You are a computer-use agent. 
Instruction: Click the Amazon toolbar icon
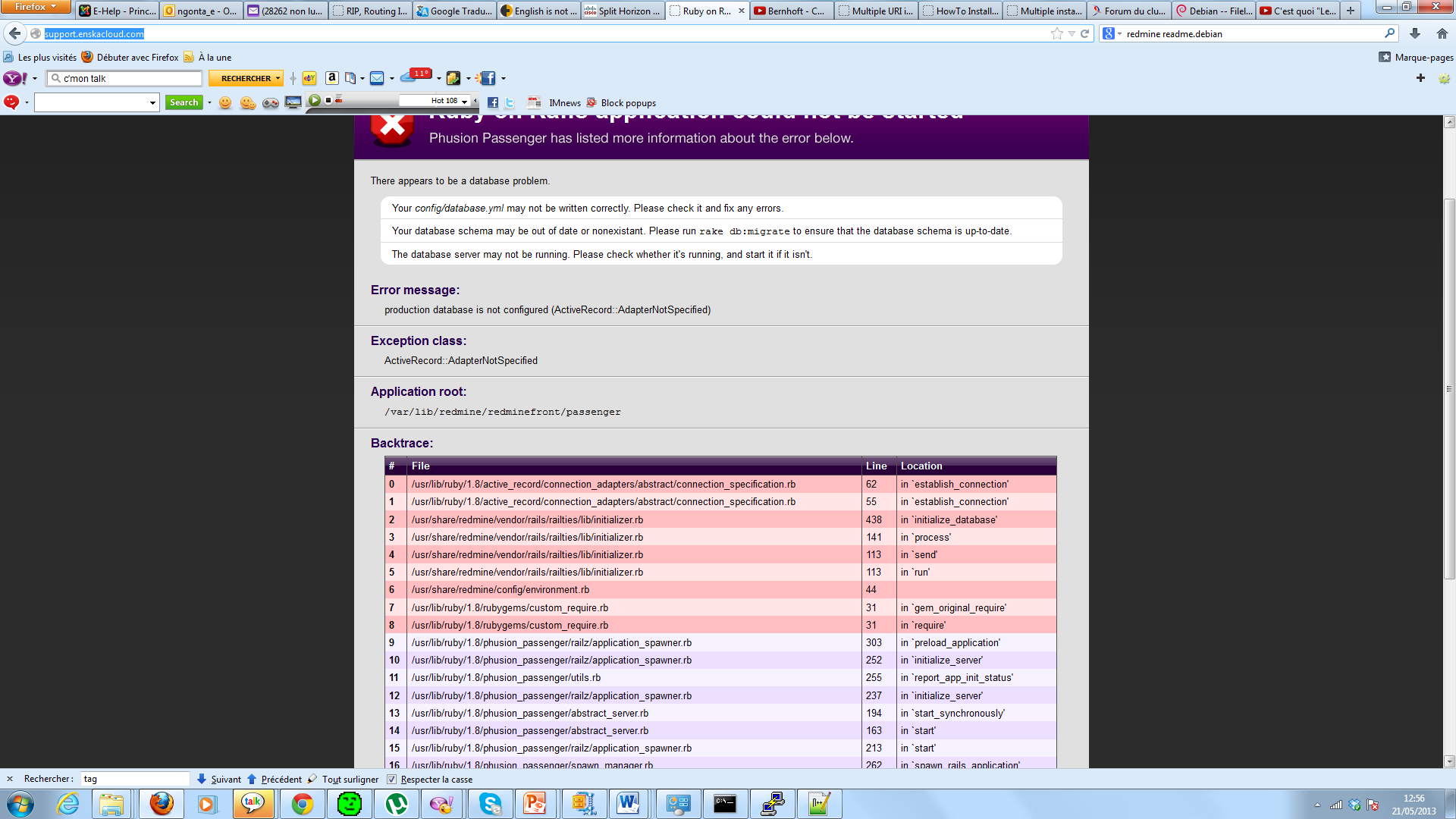tap(331, 78)
